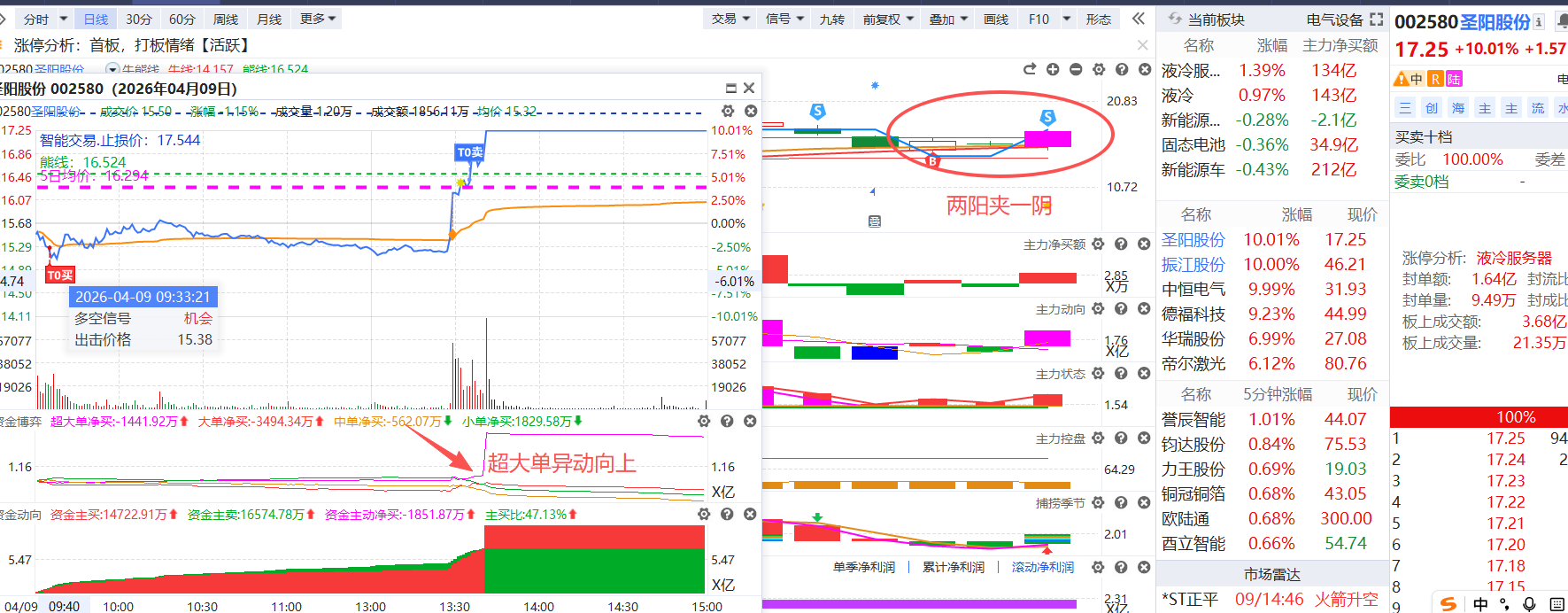Click the fullscreen icon beside 电气设备
This screenshot has width=1568, height=613.
click(1376, 19)
